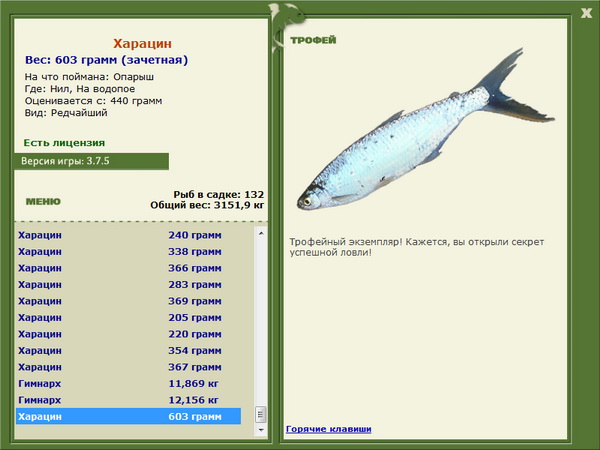Select the Харацин 338 грамм row
The height and width of the screenshot is (450, 600).
pos(129,252)
